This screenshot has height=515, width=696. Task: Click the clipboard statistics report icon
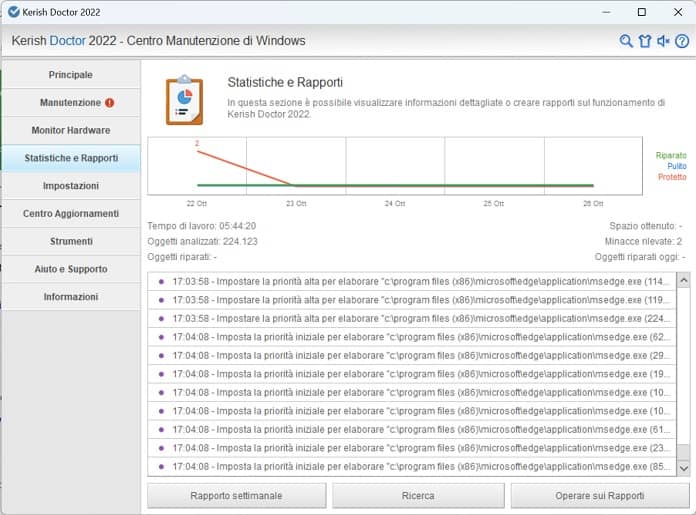pos(184,100)
